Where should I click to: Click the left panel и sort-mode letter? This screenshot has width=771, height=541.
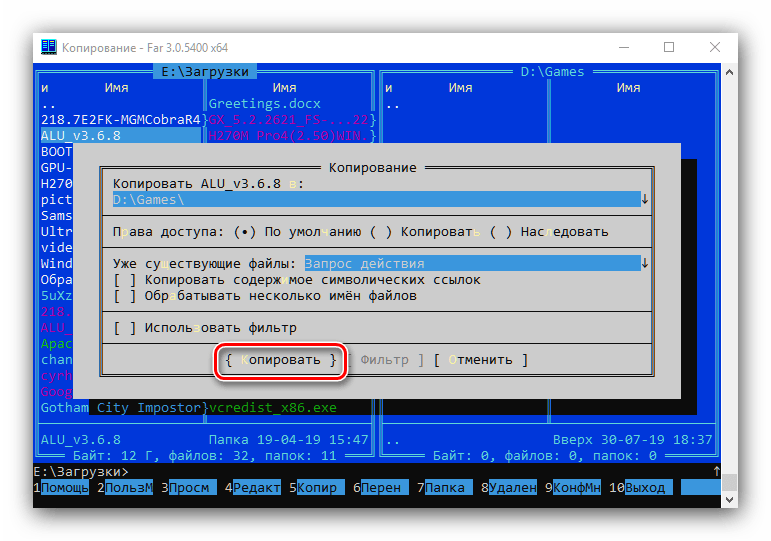point(45,88)
